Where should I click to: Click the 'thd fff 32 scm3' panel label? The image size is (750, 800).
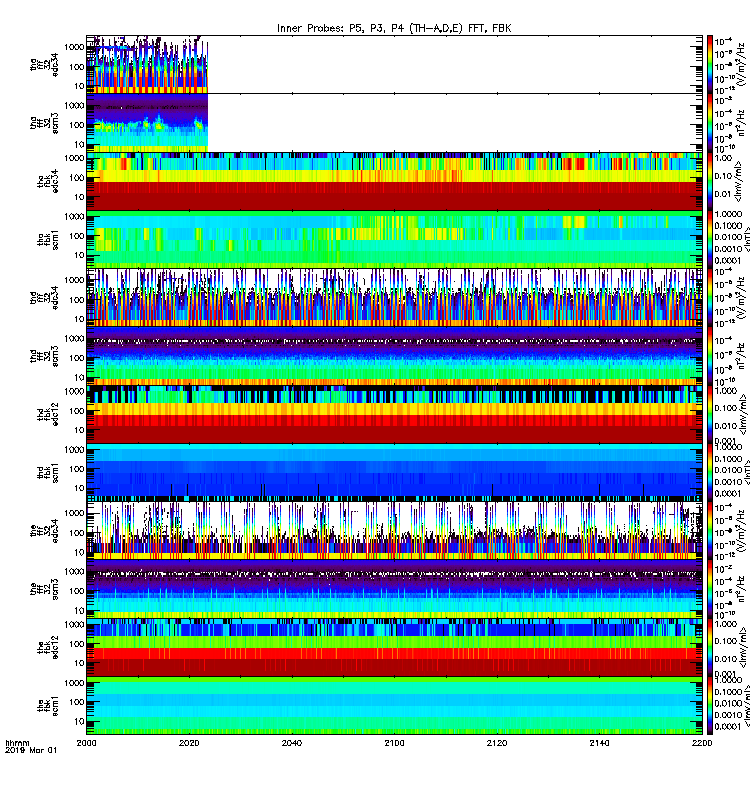tap(44, 356)
